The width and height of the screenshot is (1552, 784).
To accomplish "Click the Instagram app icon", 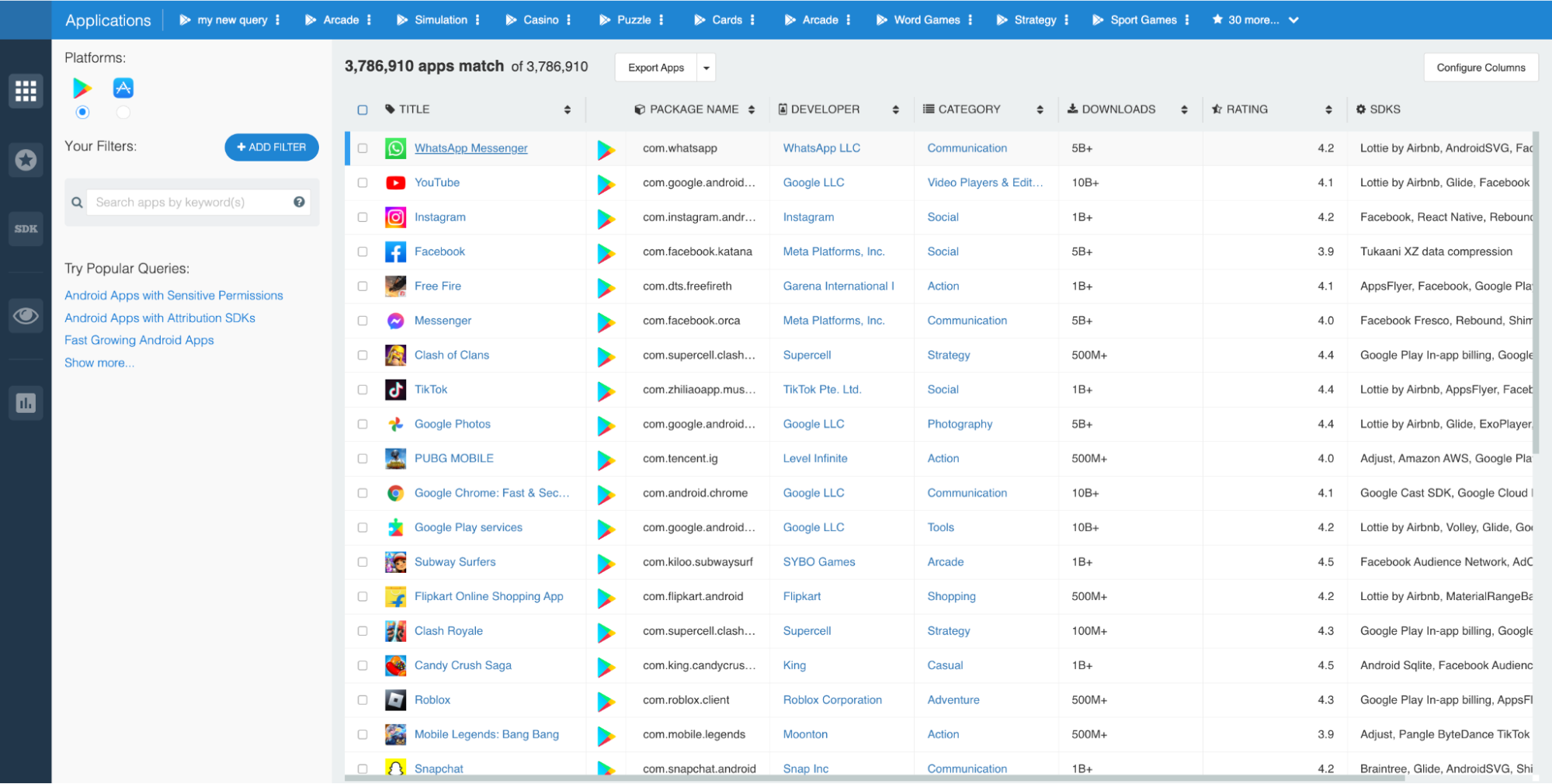I will click(x=395, y=217).
